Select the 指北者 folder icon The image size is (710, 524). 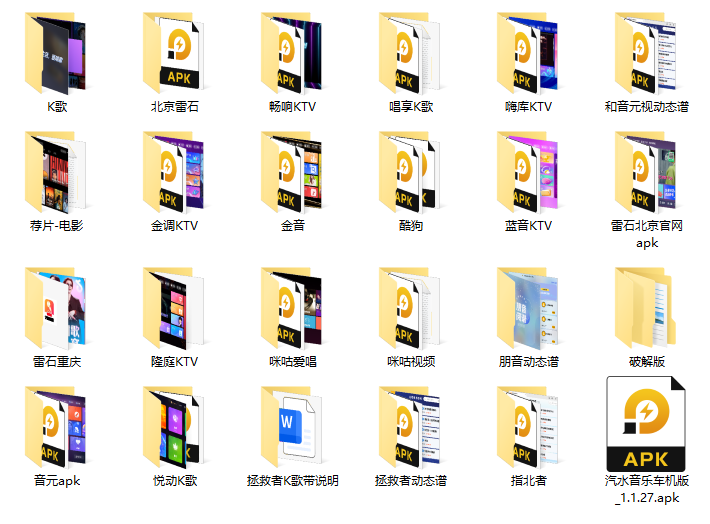[x=528, y=427]
